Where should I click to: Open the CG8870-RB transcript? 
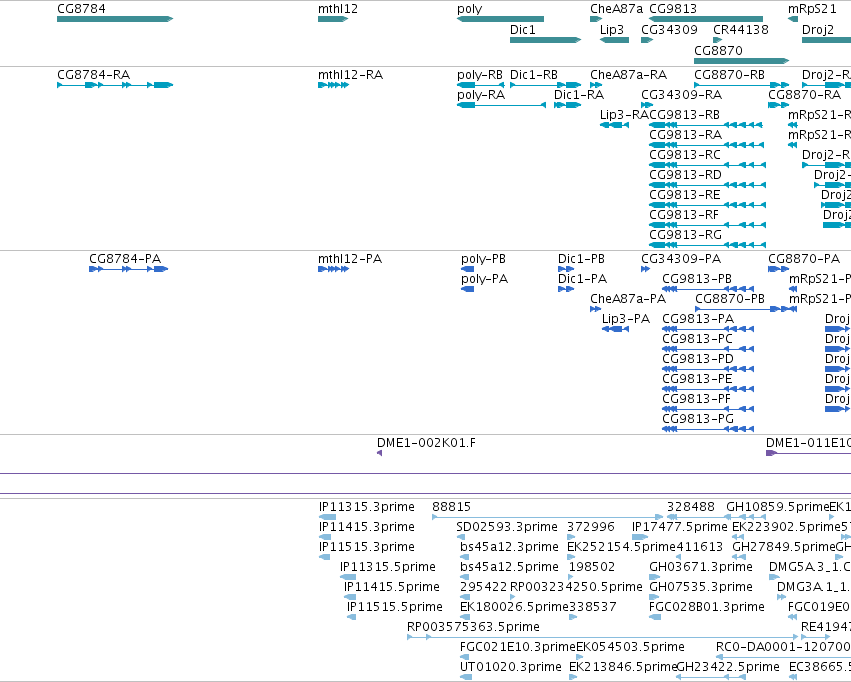tap(741, 85)
